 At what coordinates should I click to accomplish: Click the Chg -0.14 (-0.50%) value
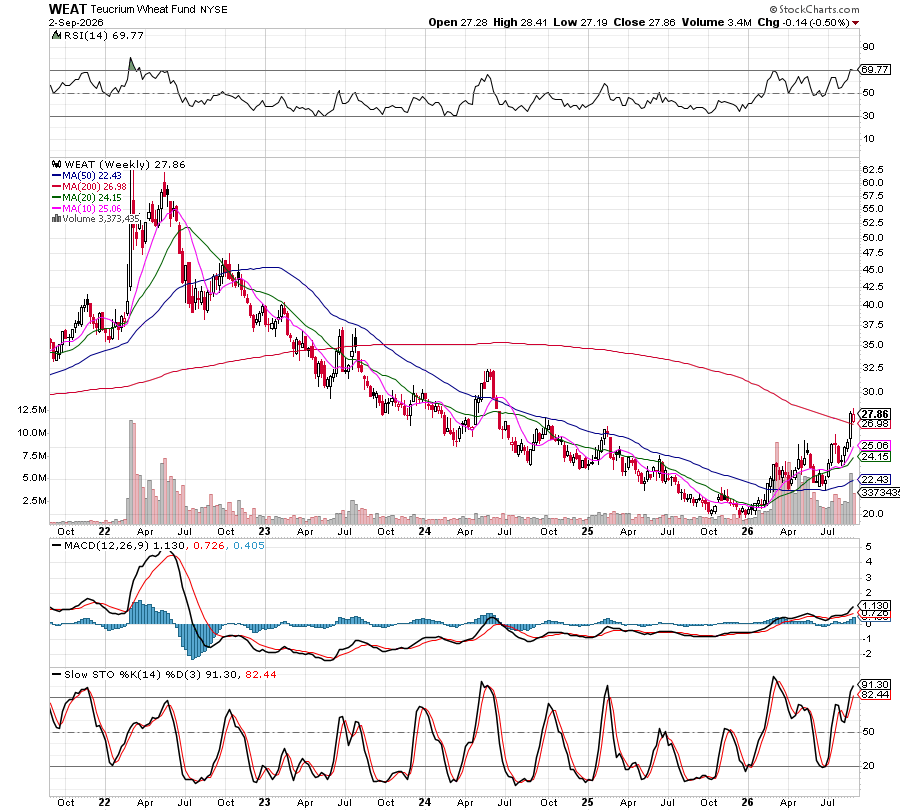tap(804, 22)
